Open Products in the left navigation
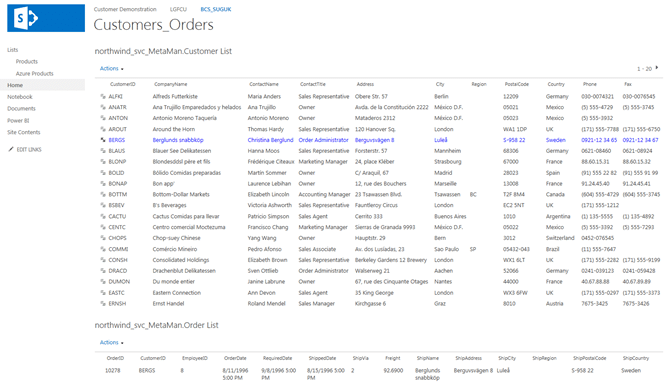The height and width of the screenshot is (384, 670). tap(27, 62)
